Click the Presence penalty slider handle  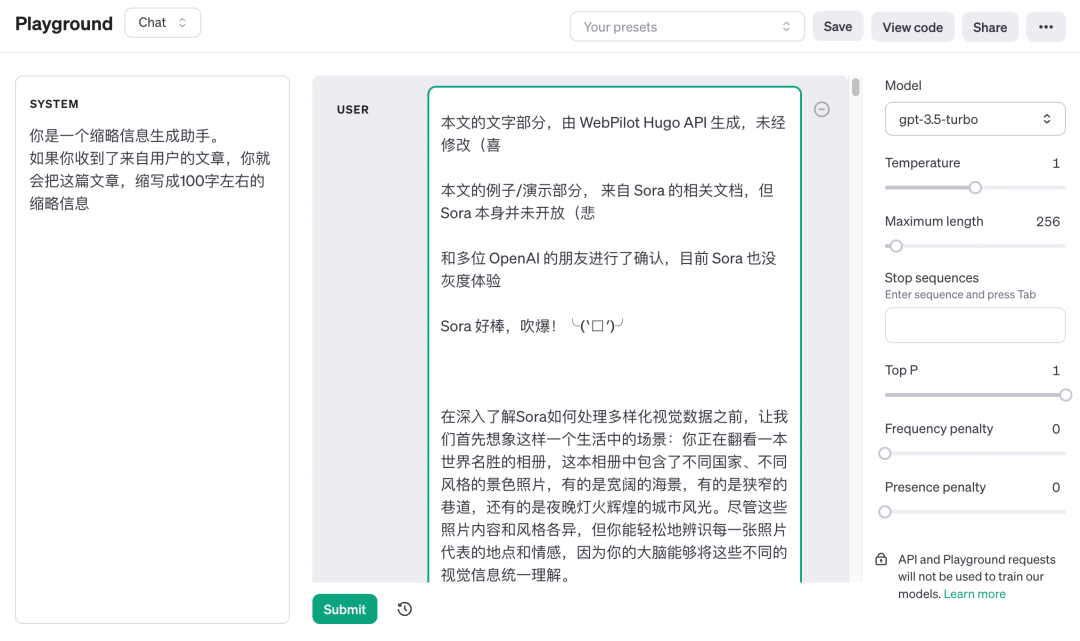point(885,512)
